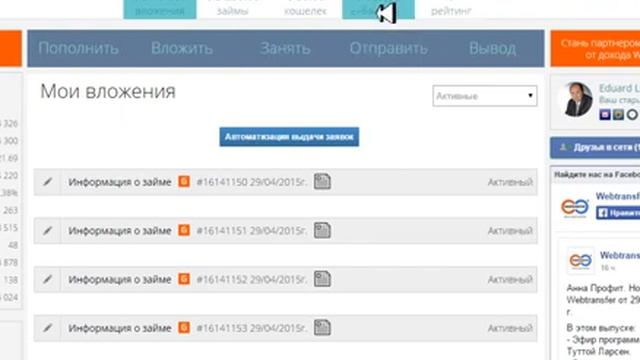Click Автоматизация выдачи заявок button
The height and width of the screenshot is (360, 640).
pyautogui.click(x=289, y=137)
